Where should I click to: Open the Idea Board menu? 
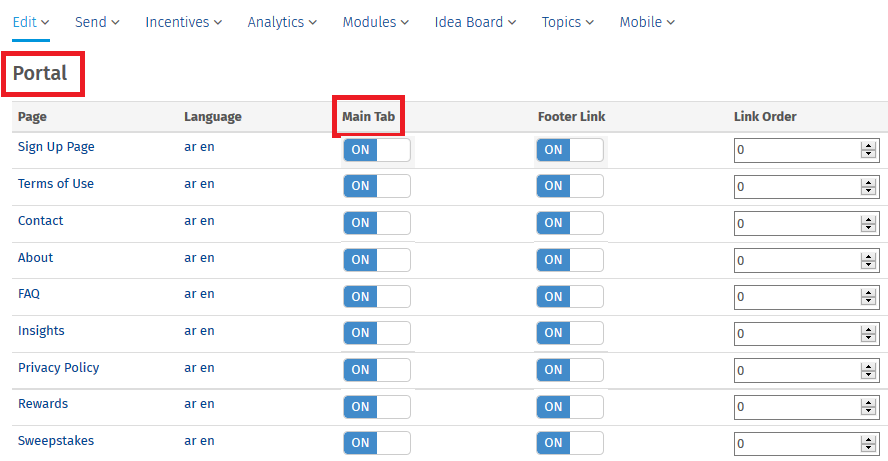[x=476, y=22]
